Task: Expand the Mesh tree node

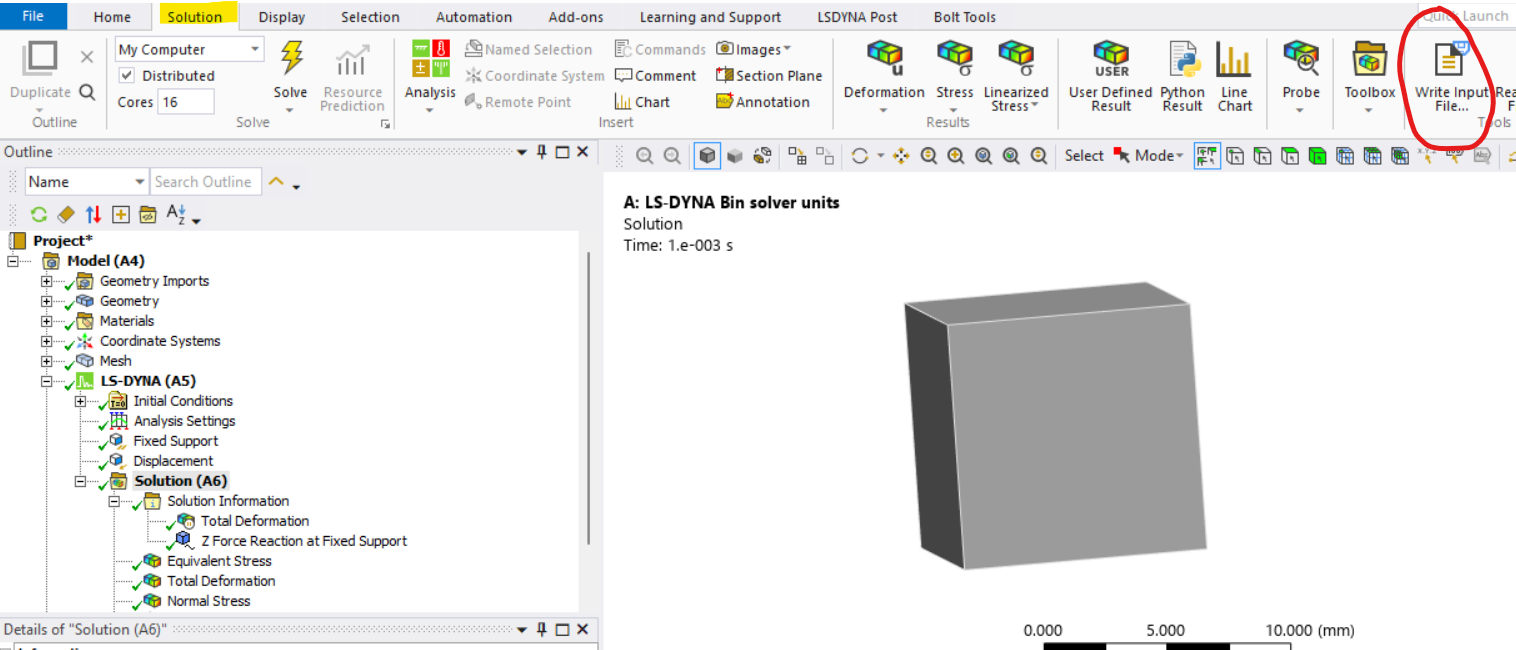Action: 45,360
